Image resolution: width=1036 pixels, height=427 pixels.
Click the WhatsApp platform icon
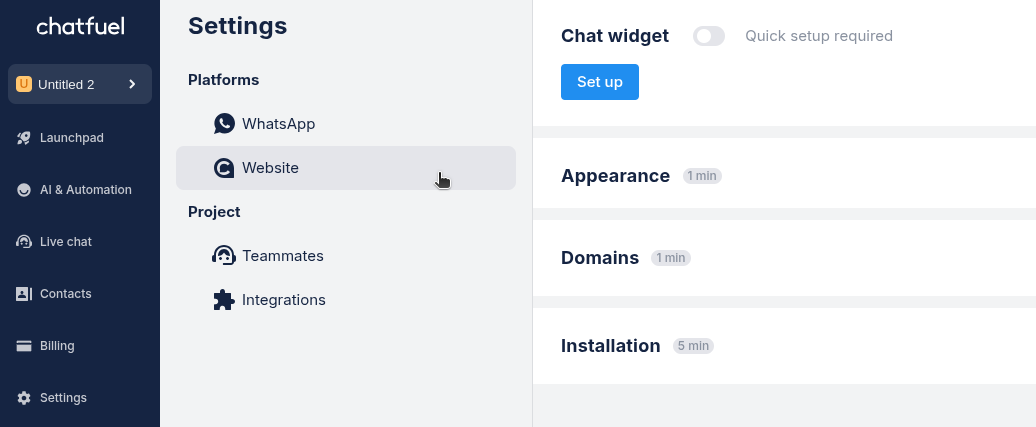coord(224,124)
